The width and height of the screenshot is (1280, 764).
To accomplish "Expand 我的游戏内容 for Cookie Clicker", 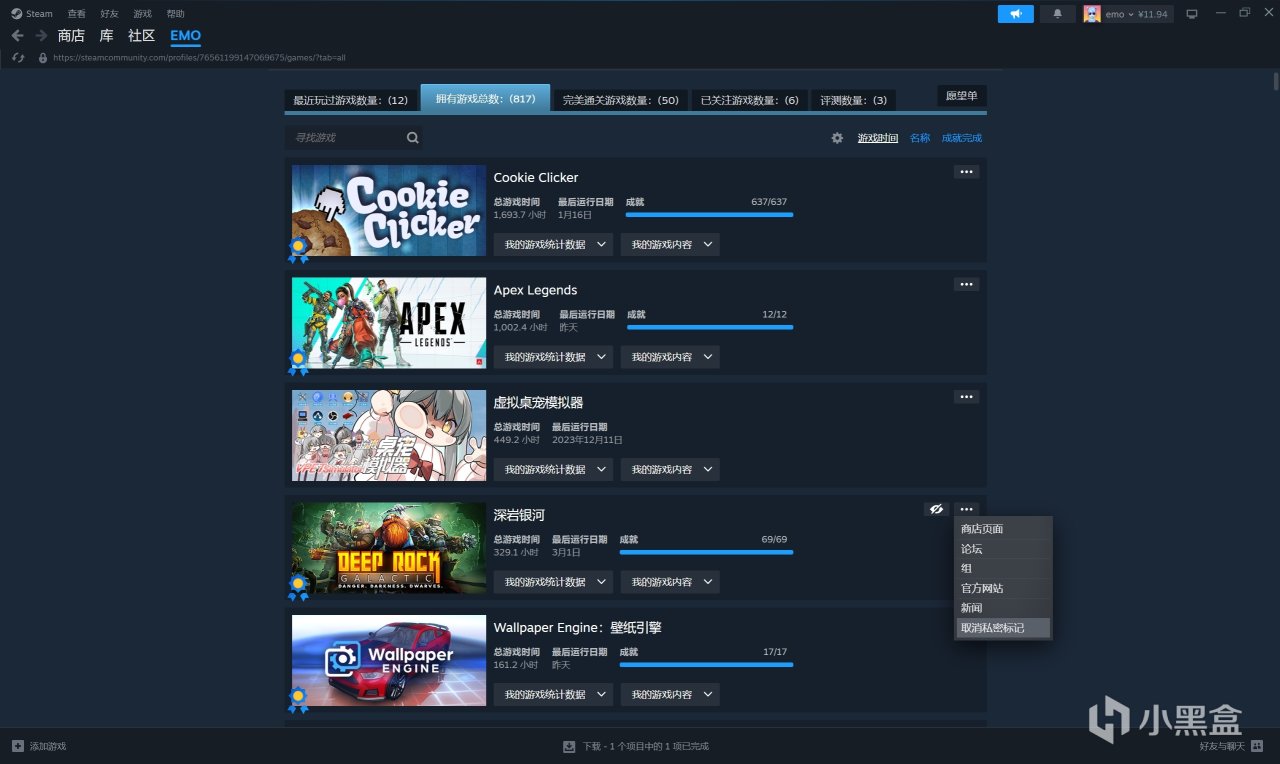I will click(x=670, y=244).
